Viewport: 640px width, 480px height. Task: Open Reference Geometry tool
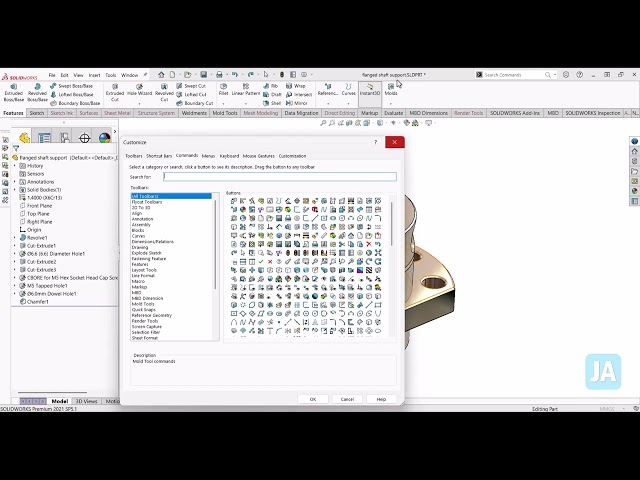point(328,90)
